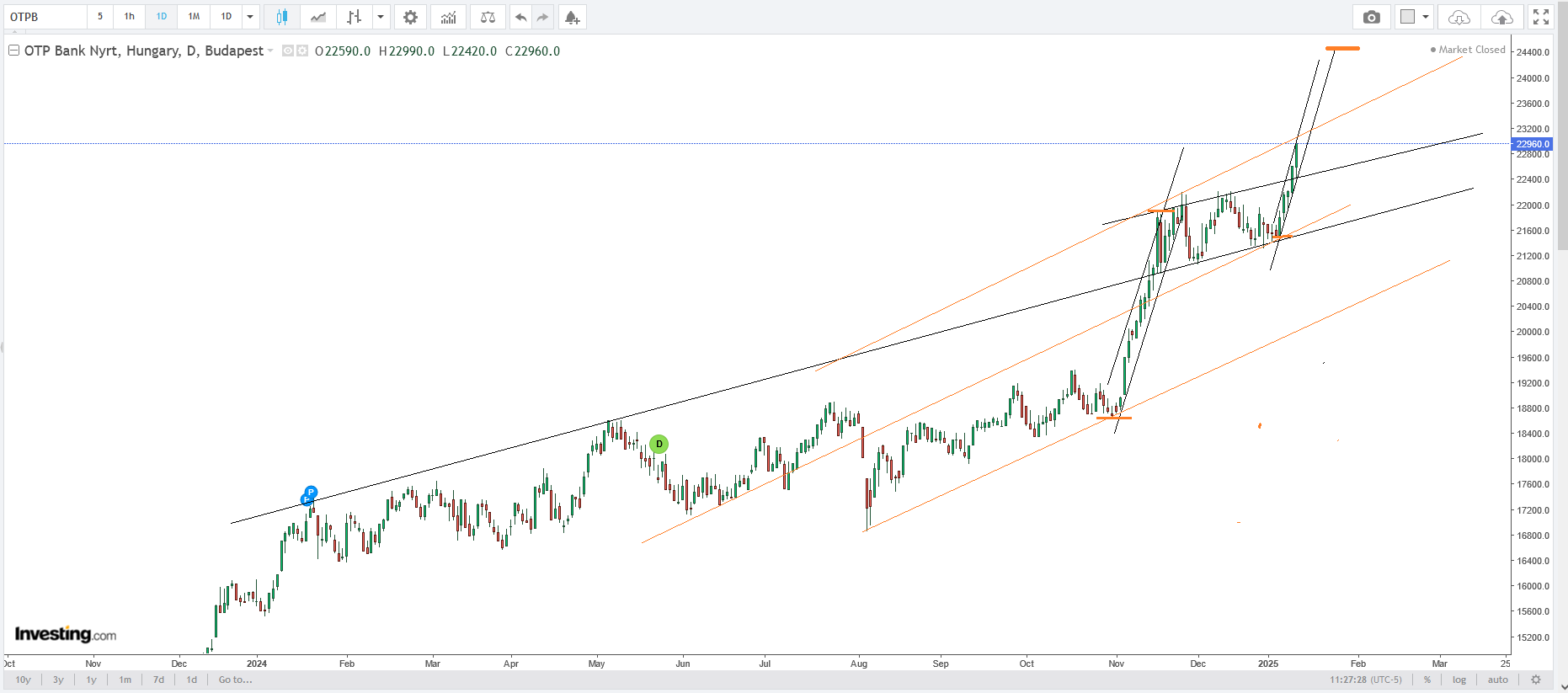Zoom the chart to 1y range

[91, 680]
